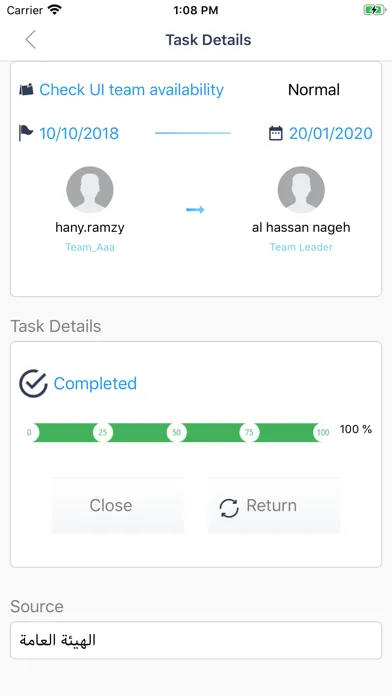Tap the Completed checkmark circle icon
The width and height of the screenshot is (392, 696).
(33, 384)
